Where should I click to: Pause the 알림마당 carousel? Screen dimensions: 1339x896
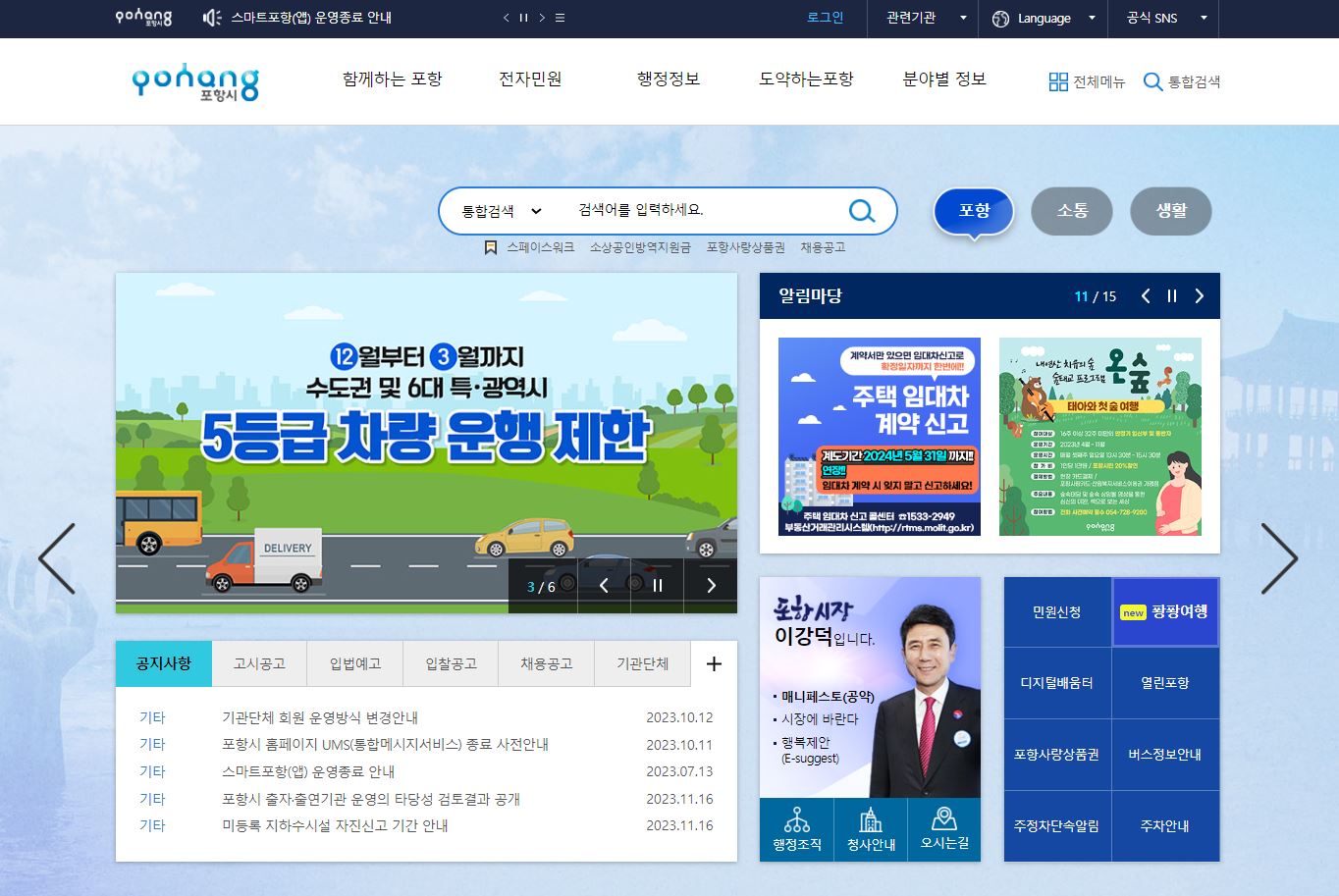tap(1171, 295)
